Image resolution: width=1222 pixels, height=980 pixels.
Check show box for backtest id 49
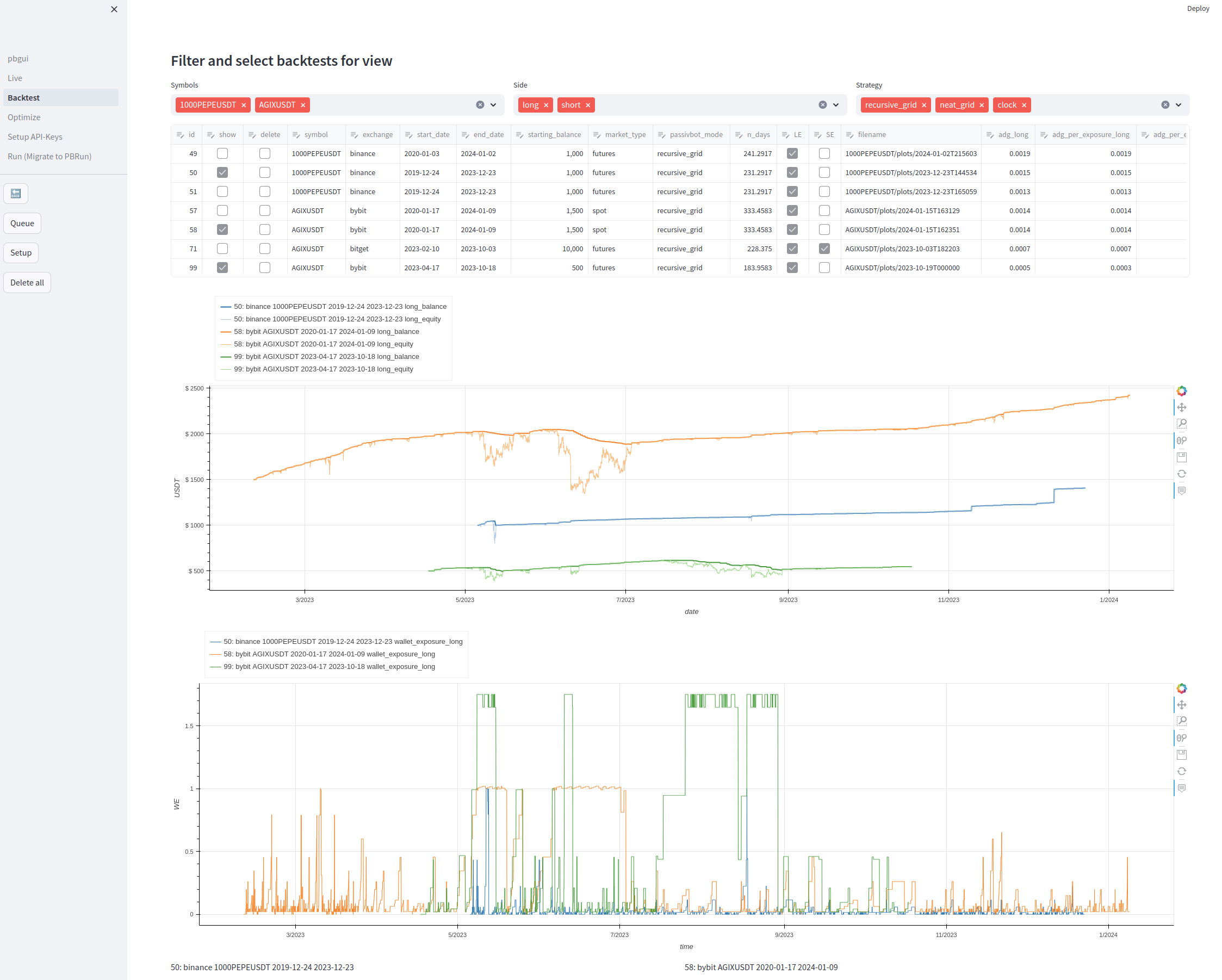[222, 153]
